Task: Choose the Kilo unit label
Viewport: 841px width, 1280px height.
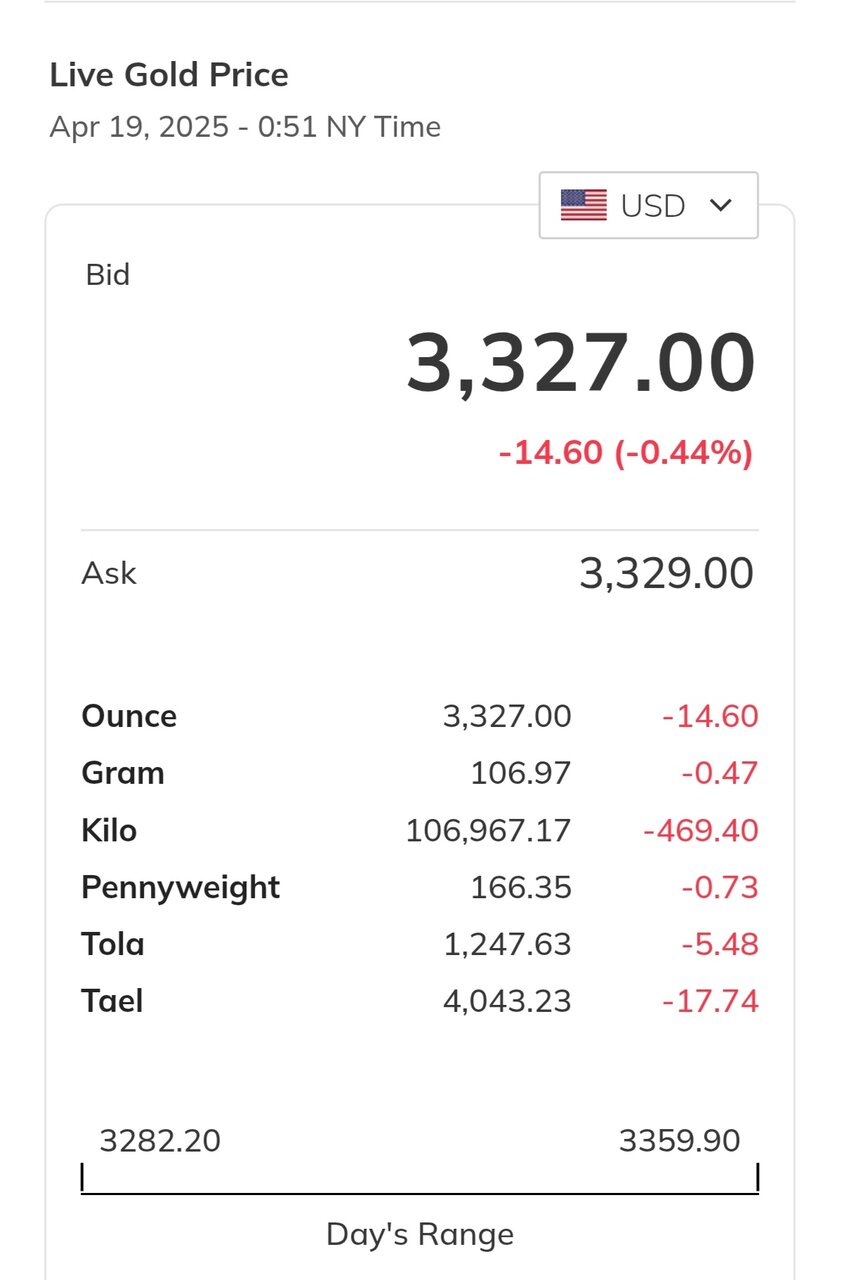Action: tap(109, 830)
